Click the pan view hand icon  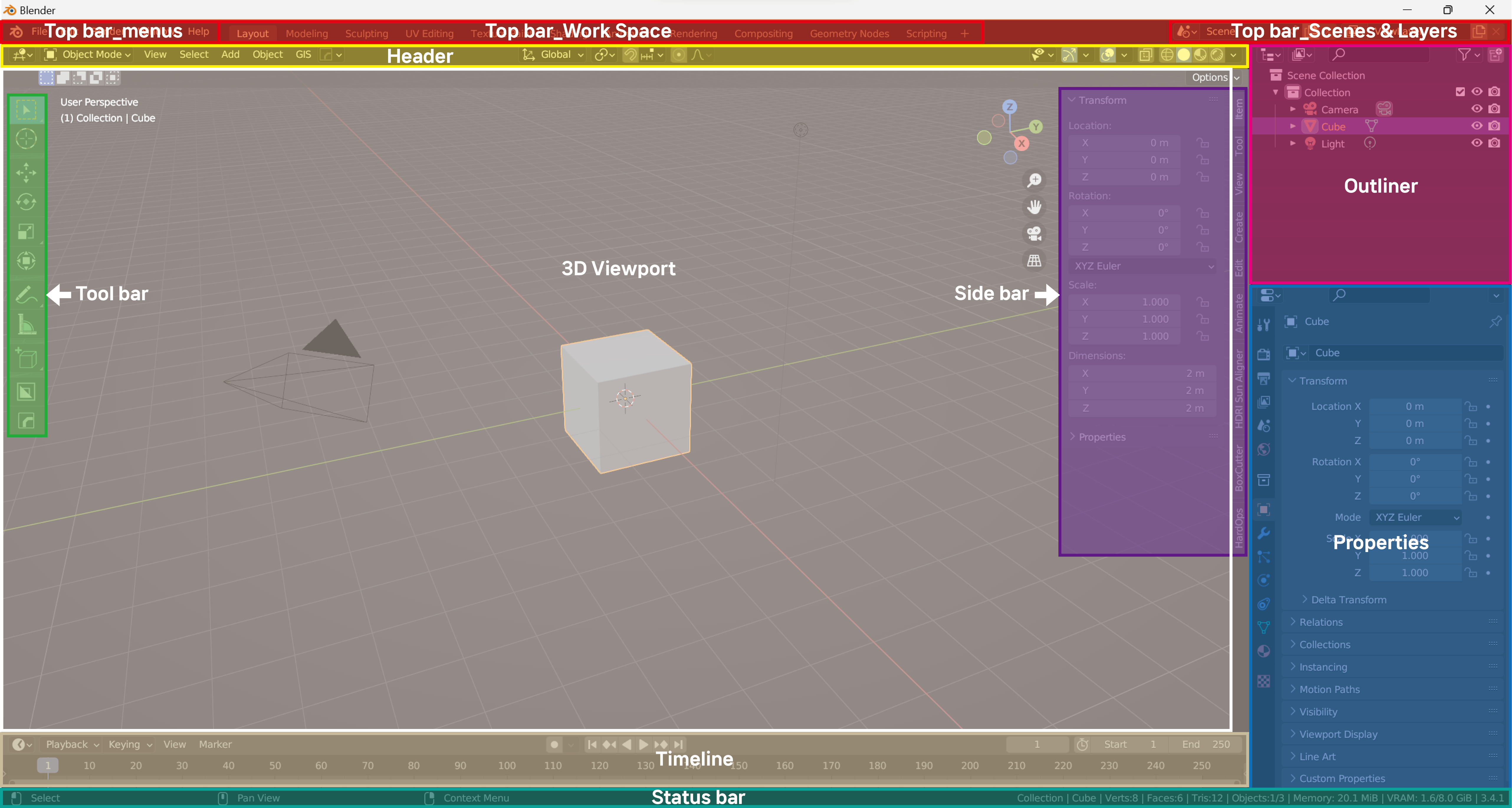click(x=1034, y=206)
